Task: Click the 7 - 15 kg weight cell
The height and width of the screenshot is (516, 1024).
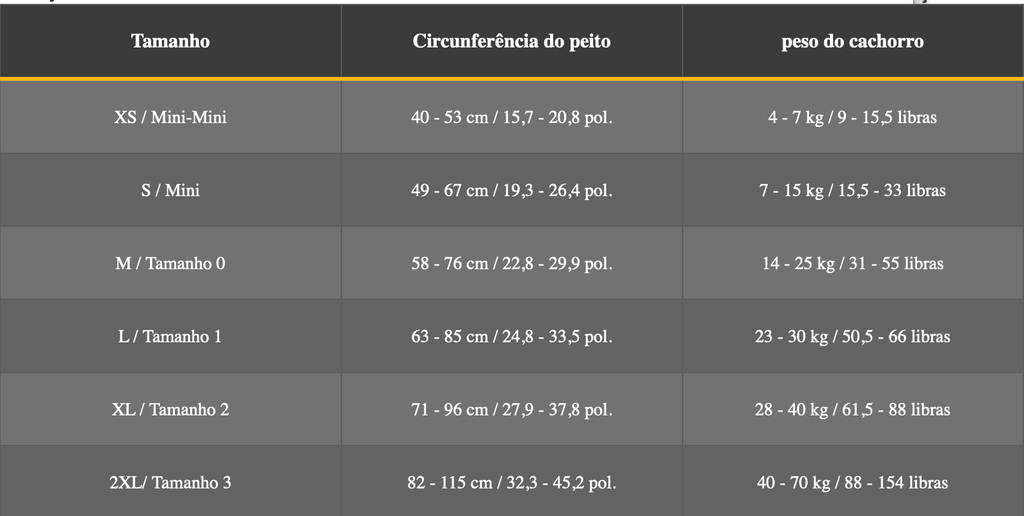Action: pyautogui.click(x=853, y=190)
